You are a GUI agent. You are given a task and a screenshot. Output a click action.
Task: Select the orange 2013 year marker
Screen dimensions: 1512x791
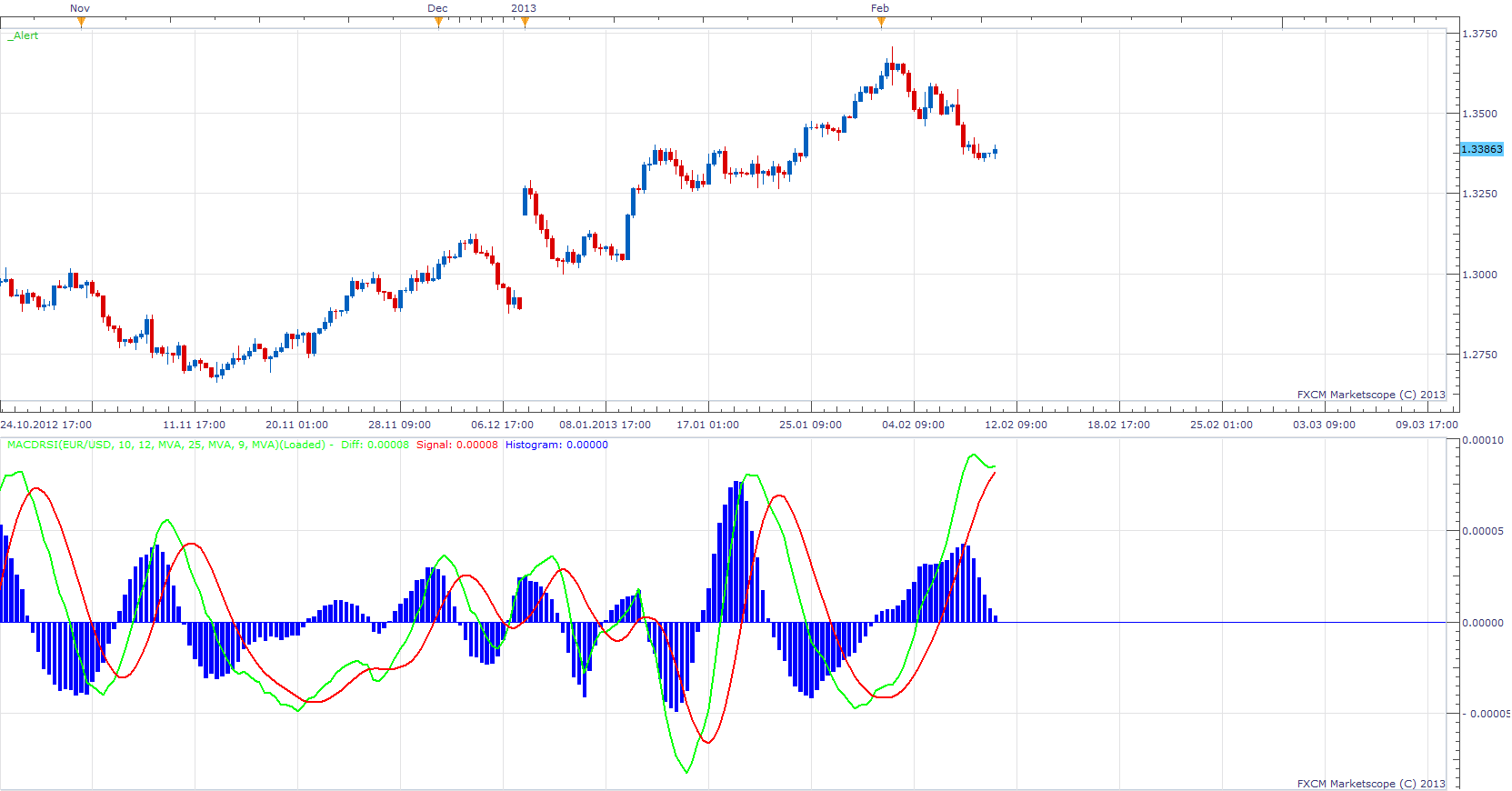tap(525, 23)
